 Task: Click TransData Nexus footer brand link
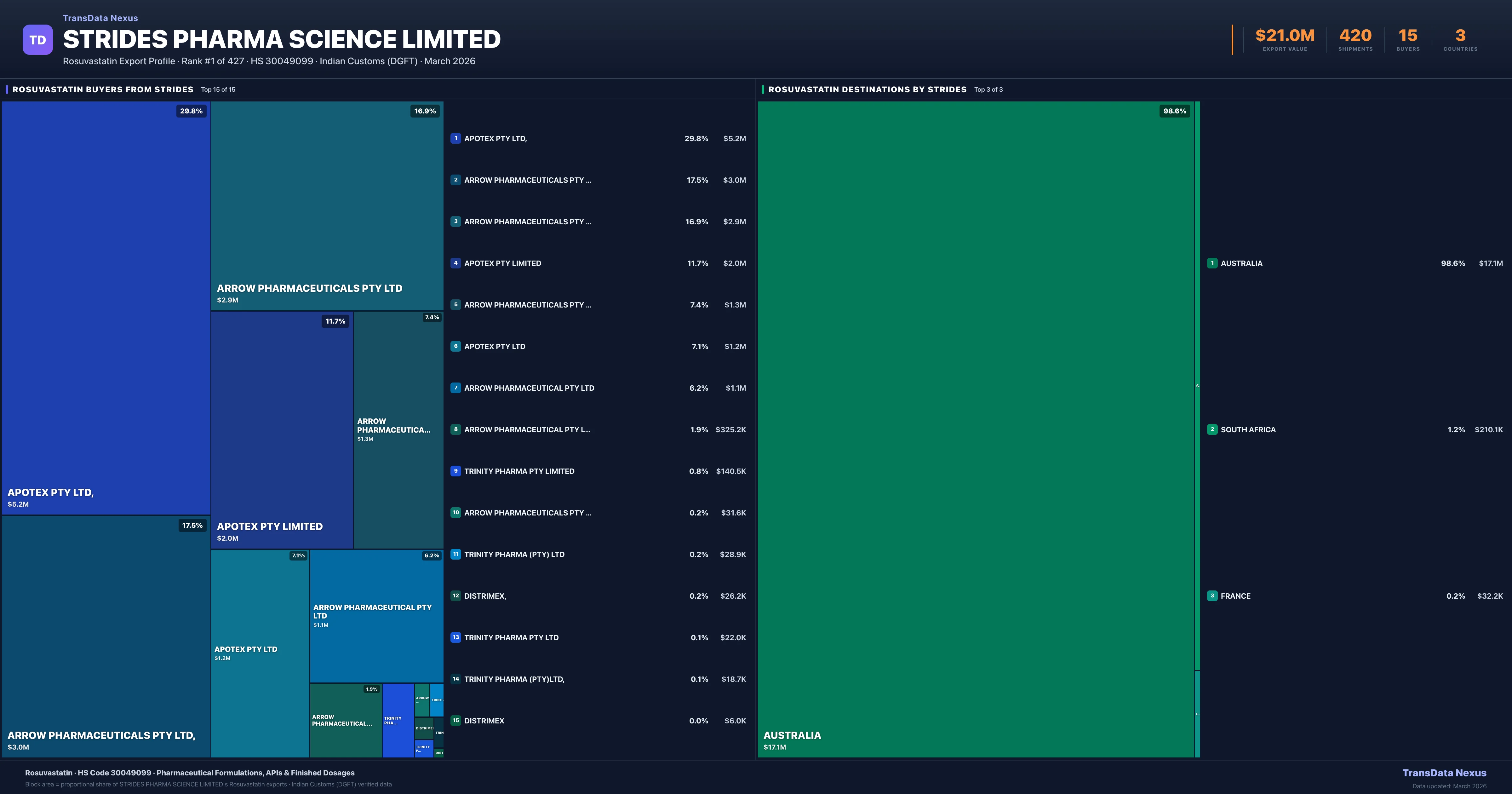coord(1444,773)
